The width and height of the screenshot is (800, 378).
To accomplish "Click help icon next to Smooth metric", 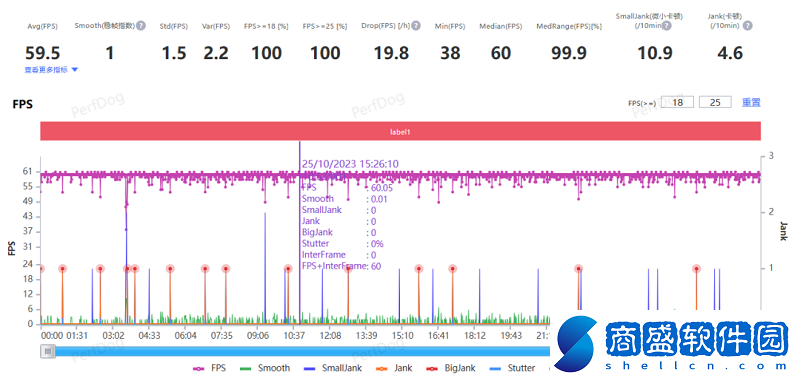I will pyautogui.click(x=140, y=26).
